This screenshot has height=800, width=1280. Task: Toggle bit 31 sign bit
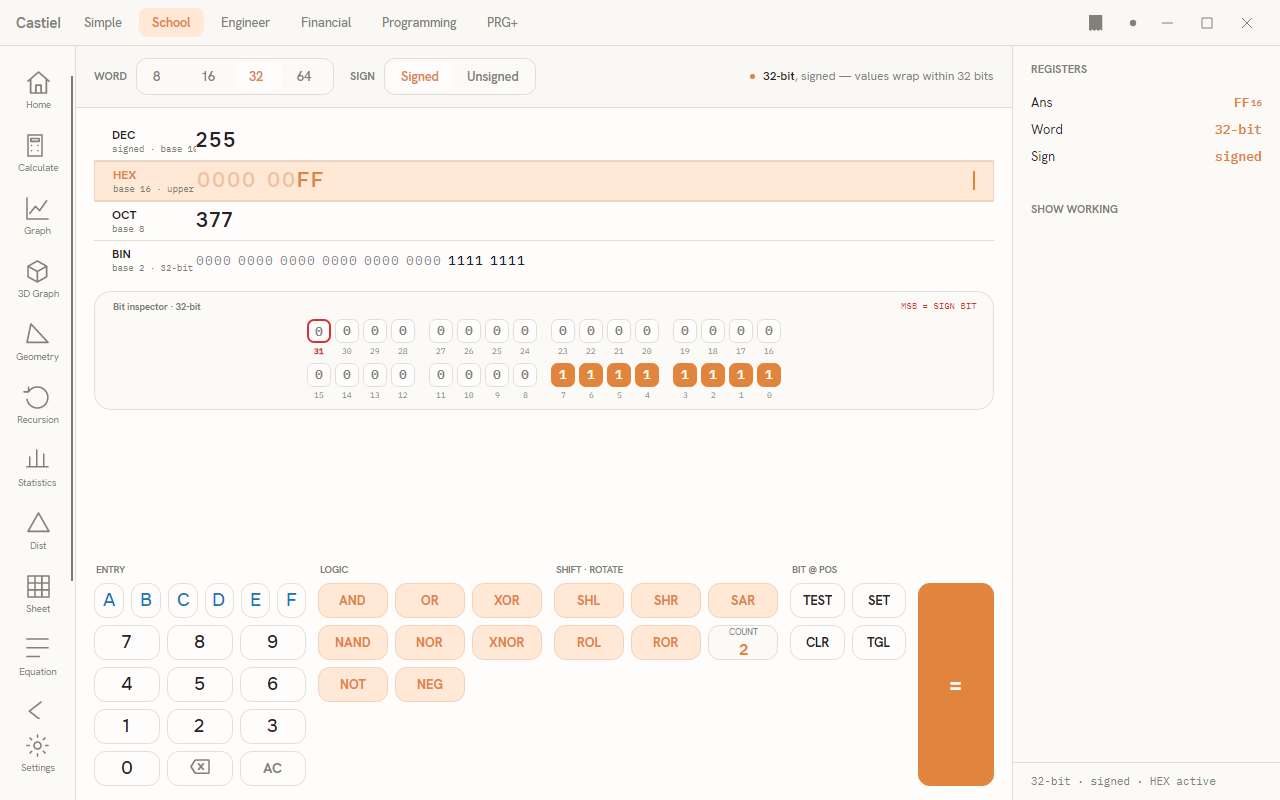pos(319,331)
